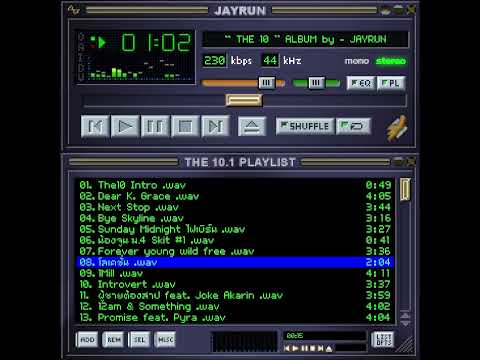
Task: Select track 06 Skit #1 .wav
Action: click(235, 240)
